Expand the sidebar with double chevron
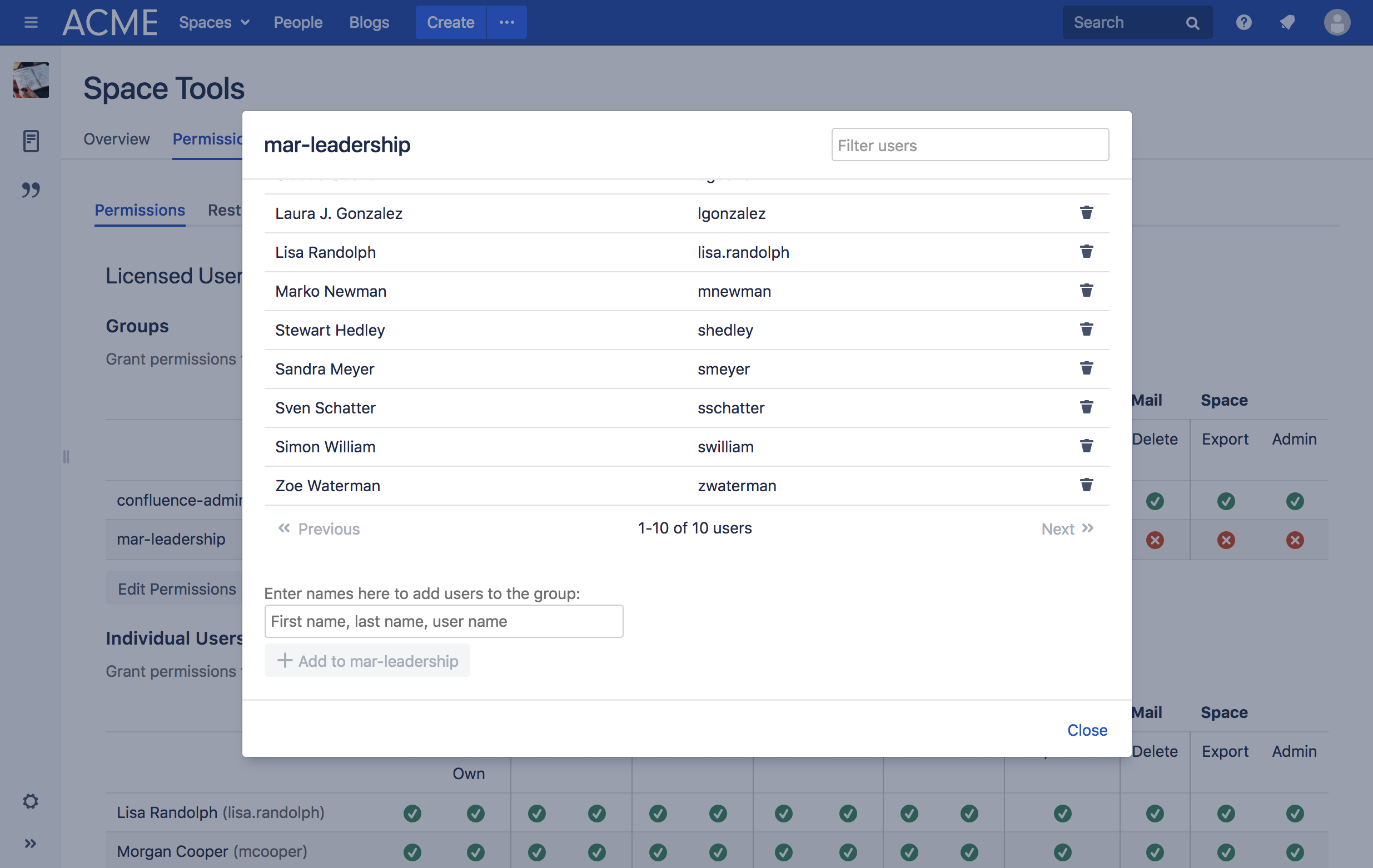Viewport: 1373px width, 868px height. (31, 843)
